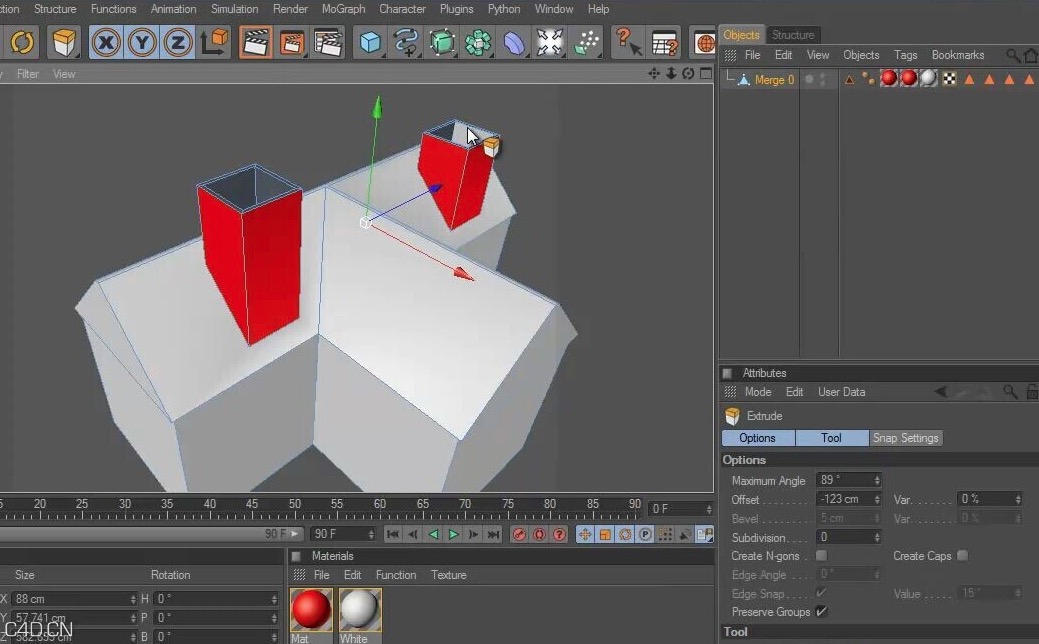The image size is (1039, 644).
Task: Select the Cube primitive icon
Action: (372, 42)
